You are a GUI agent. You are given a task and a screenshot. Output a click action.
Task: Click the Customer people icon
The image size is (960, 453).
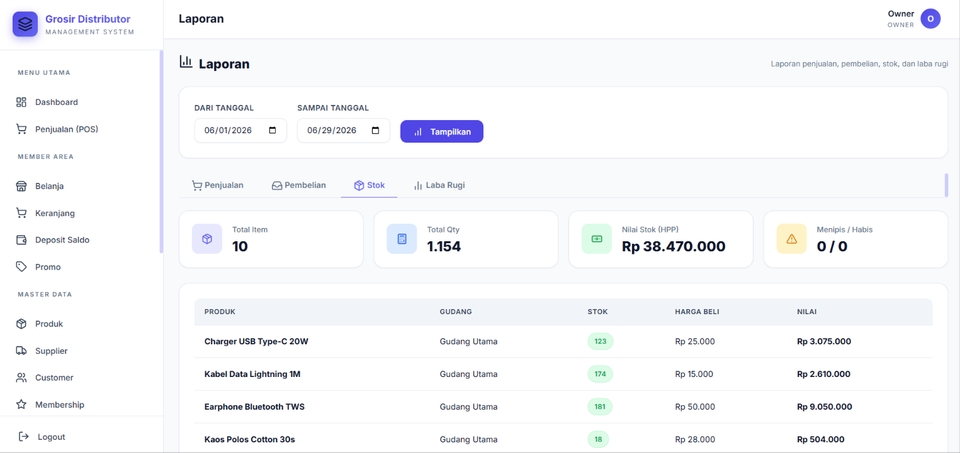coord(21,378)
